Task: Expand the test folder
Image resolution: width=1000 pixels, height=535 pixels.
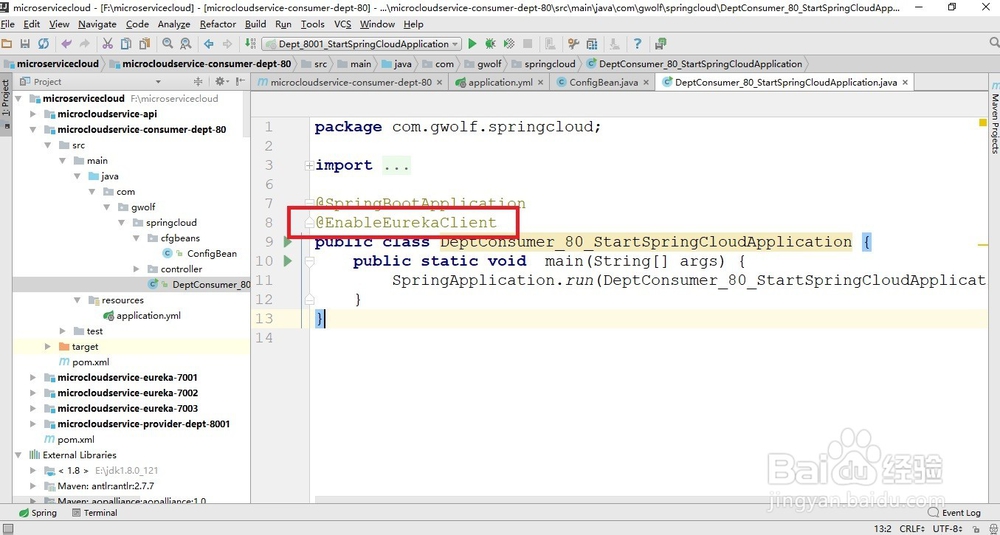Action: click(x=62, y=331)
